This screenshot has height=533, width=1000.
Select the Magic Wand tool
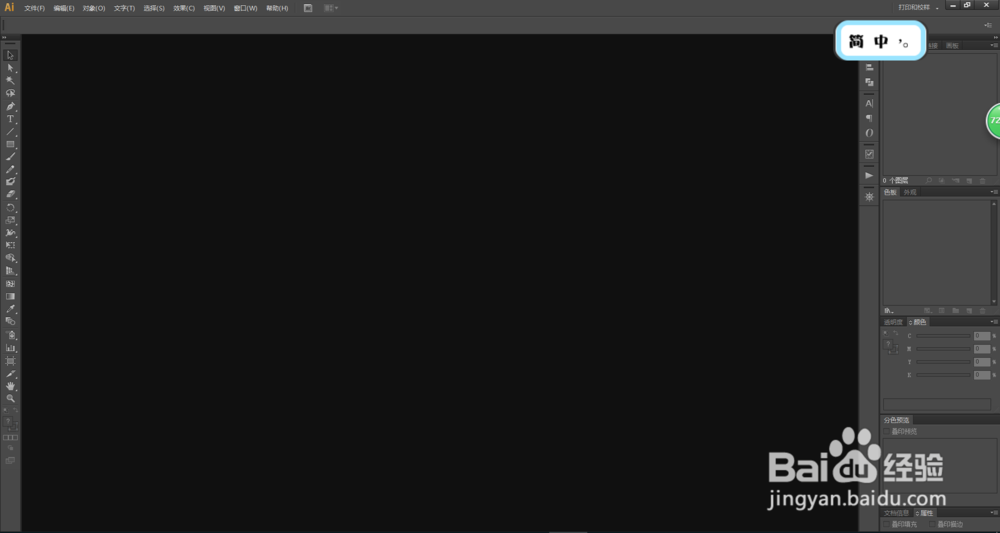10,80
